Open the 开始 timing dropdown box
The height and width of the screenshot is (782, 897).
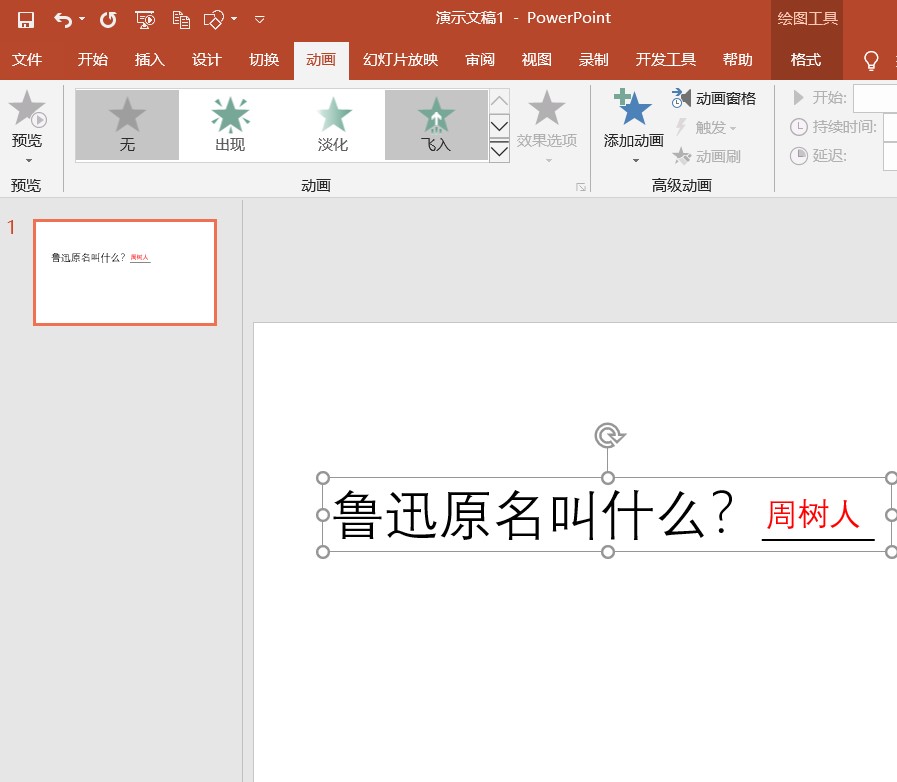pyautogui.click(x=876, y=100)
